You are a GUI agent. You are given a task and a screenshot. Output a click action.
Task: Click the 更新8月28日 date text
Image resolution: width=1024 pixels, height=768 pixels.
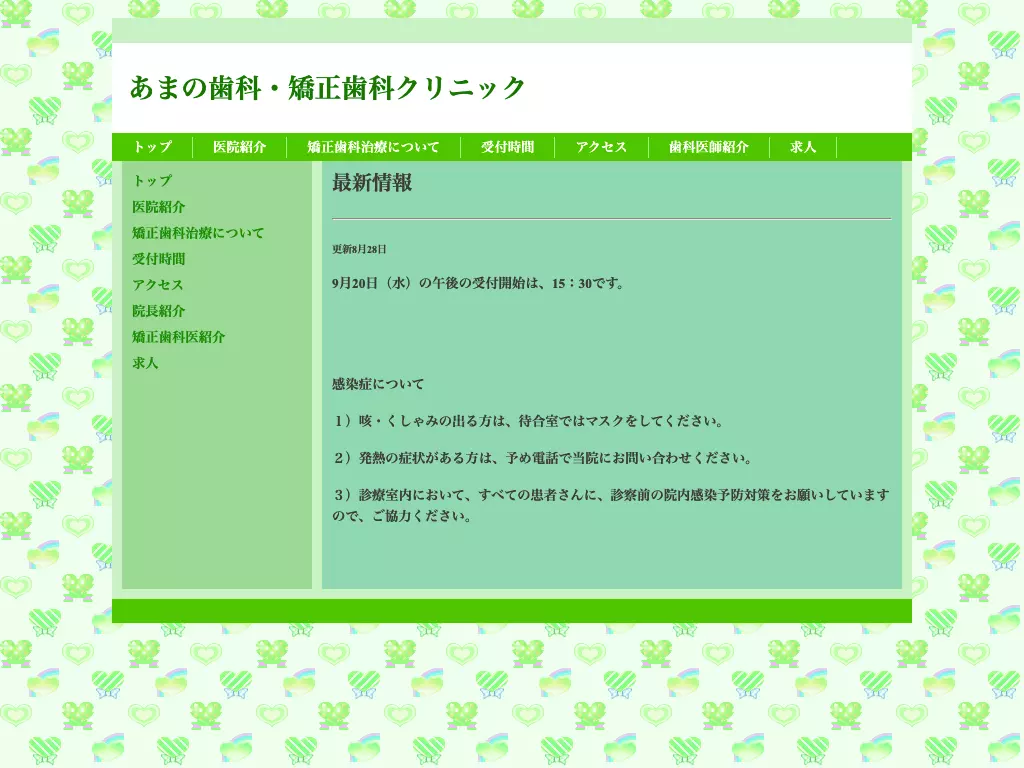coord(359,249)
